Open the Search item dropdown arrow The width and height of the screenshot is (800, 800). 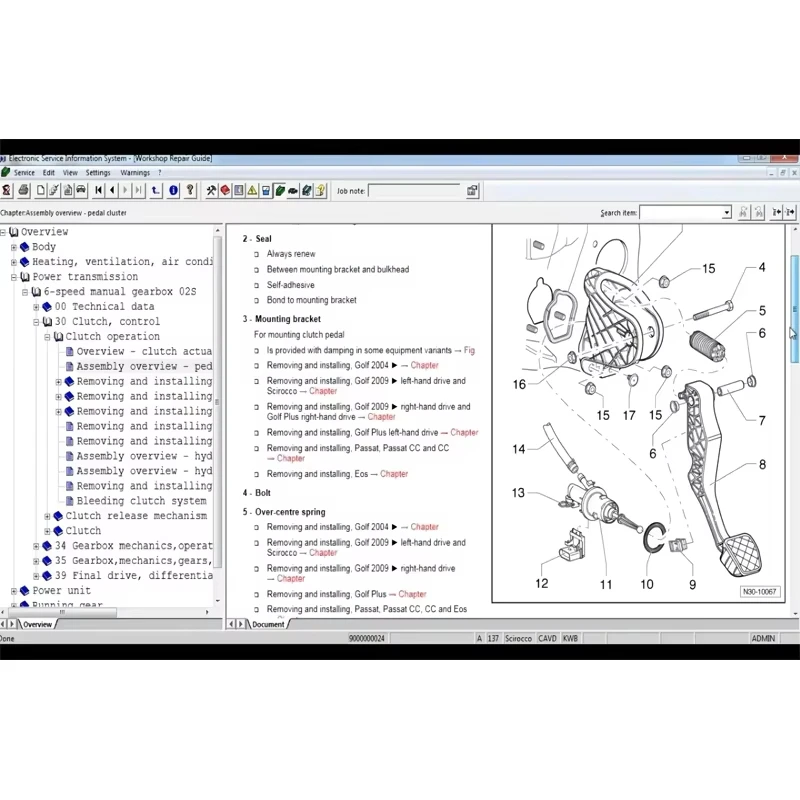coord(727,212)
